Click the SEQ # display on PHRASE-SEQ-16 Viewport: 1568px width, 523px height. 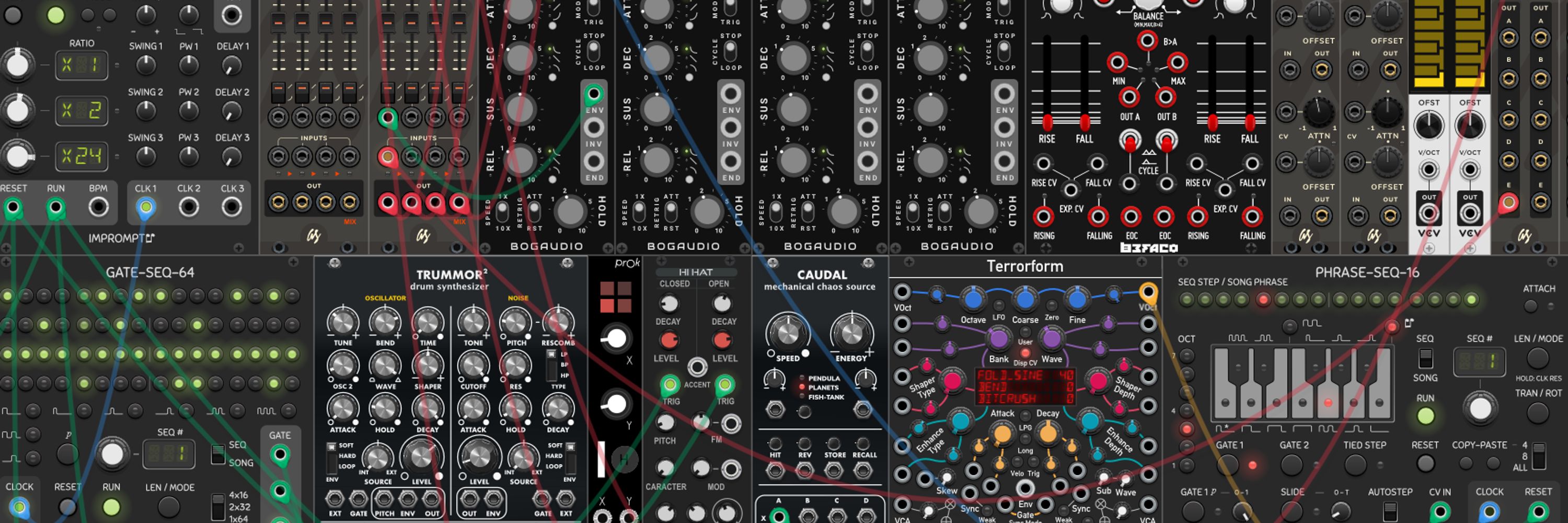click(1479, 362)
